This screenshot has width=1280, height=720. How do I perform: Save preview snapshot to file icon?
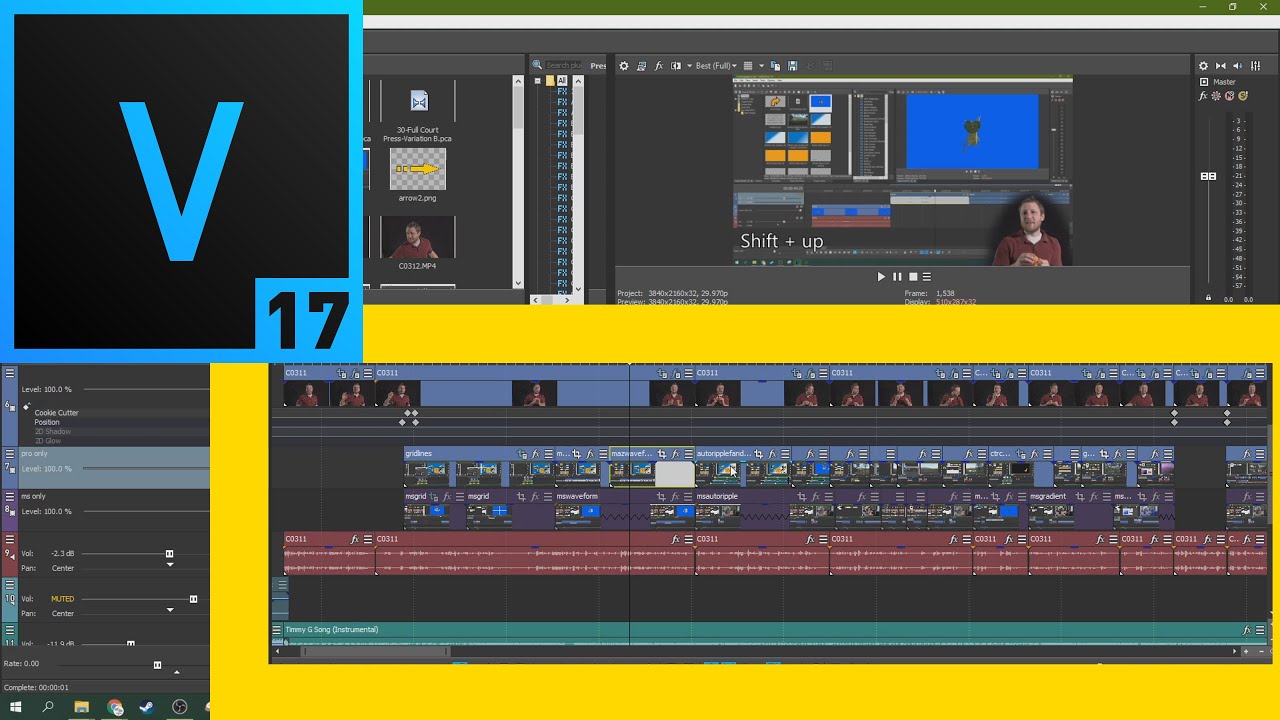click(x=791, y=66)
